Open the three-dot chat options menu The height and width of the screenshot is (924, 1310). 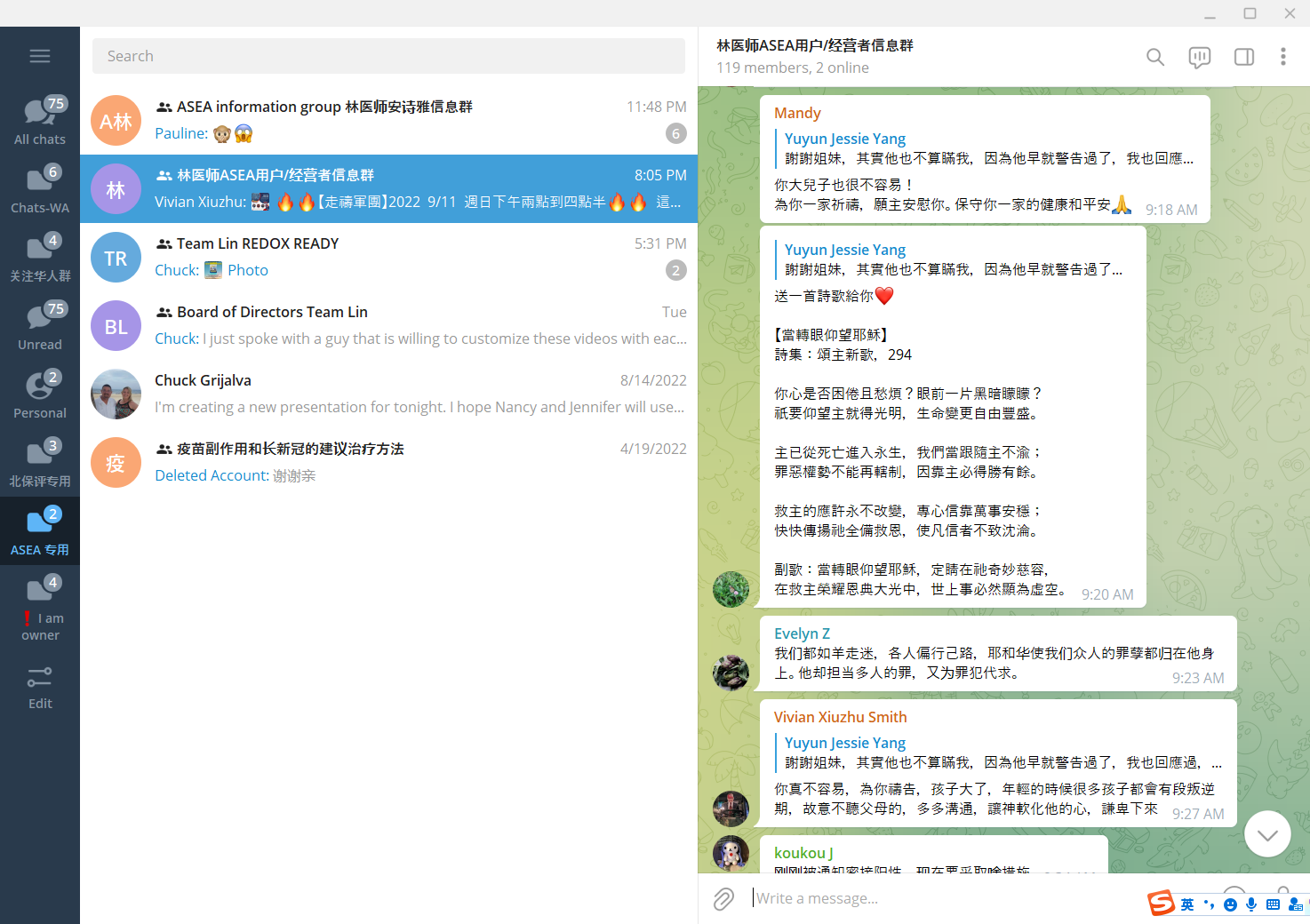[1283, 57]
